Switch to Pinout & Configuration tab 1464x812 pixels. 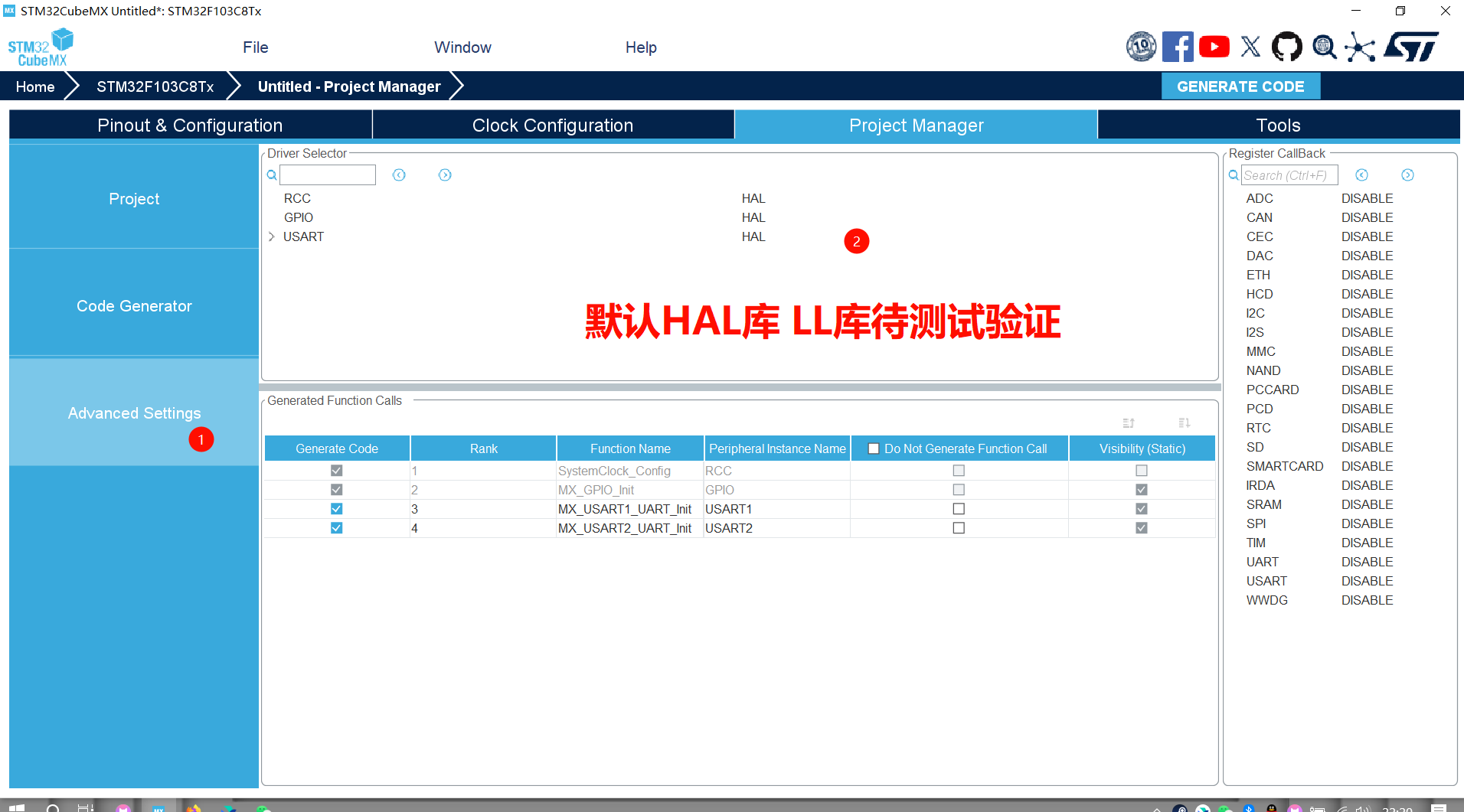point(190,126)
